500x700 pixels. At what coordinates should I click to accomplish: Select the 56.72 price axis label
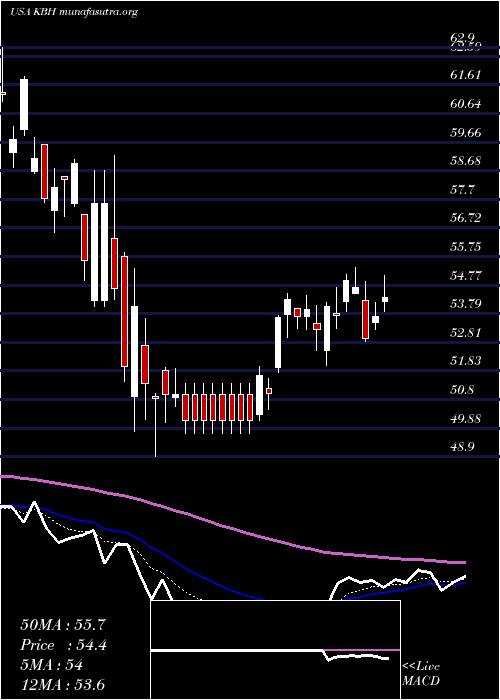pyautogui.click(x=466, y=218)
